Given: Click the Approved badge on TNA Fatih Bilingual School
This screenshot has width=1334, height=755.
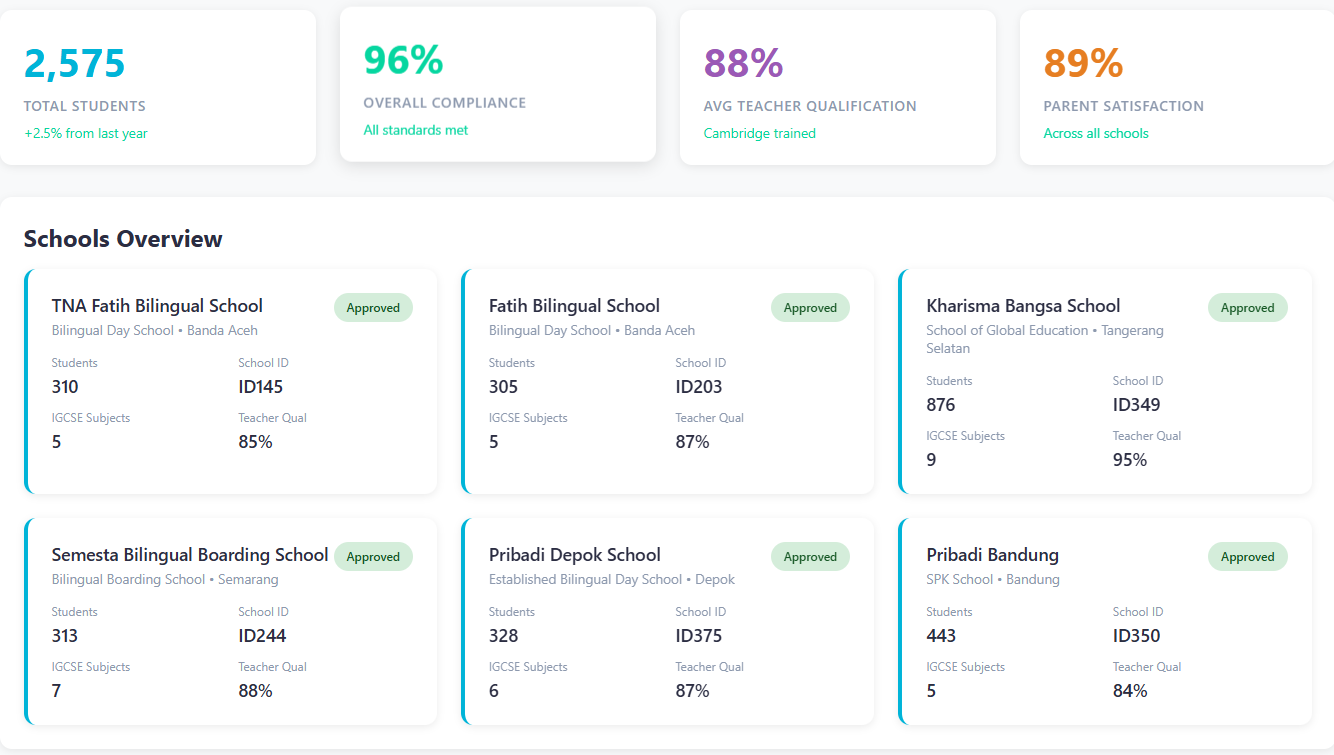Looking at the screenshot, I should point(373,307).
